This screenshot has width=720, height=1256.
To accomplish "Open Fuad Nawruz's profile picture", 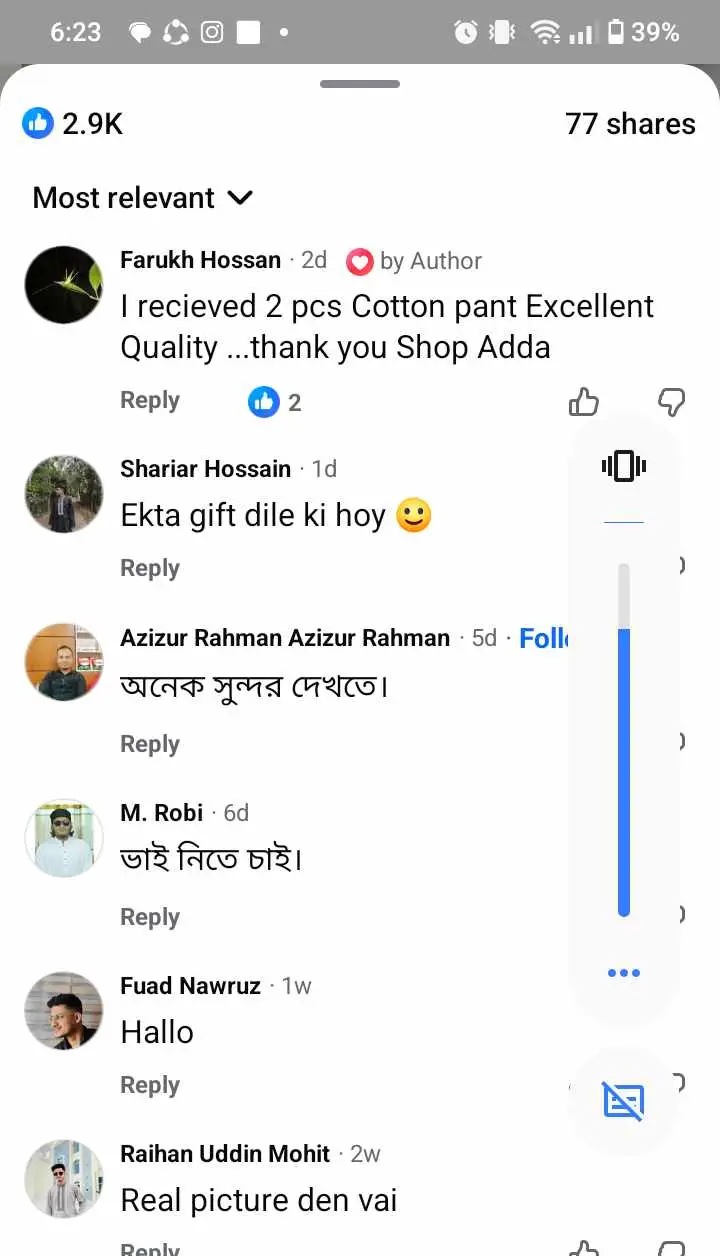I will click(63, 1010).
